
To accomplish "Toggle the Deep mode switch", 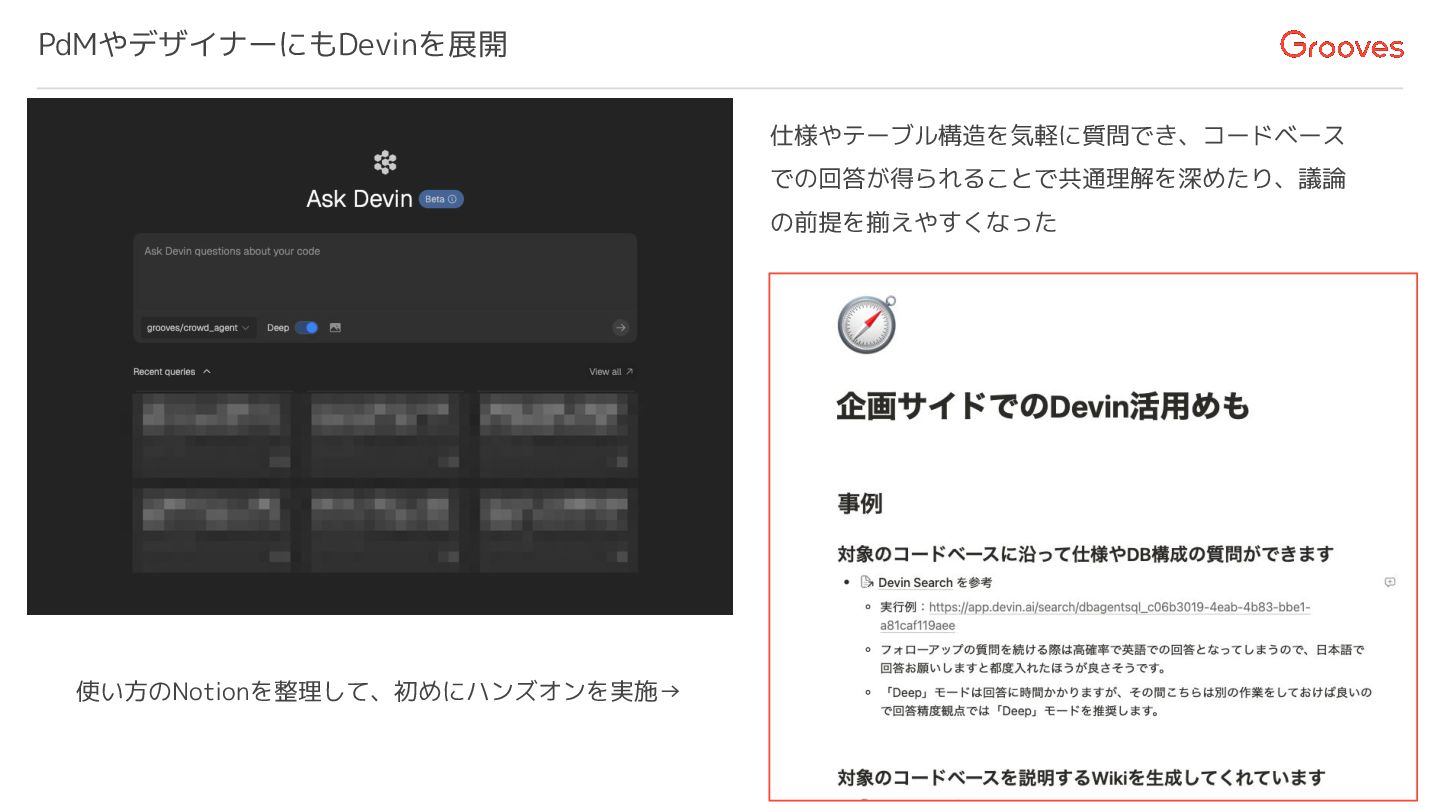I will 307,328.
